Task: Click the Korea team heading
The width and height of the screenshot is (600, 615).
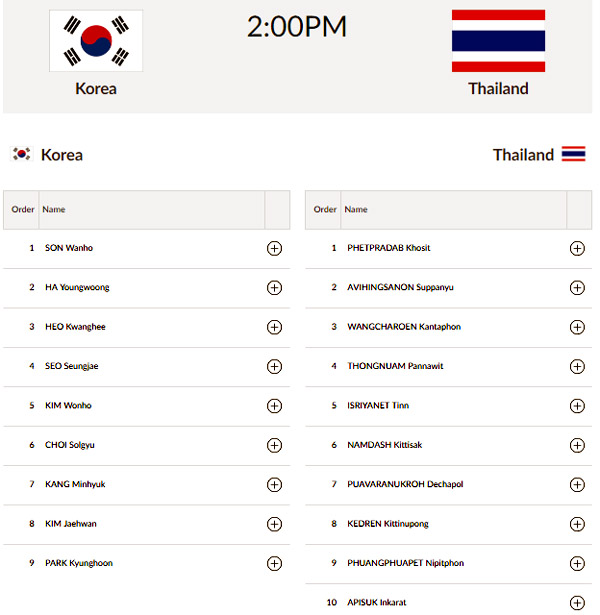Action: (62, 155)
